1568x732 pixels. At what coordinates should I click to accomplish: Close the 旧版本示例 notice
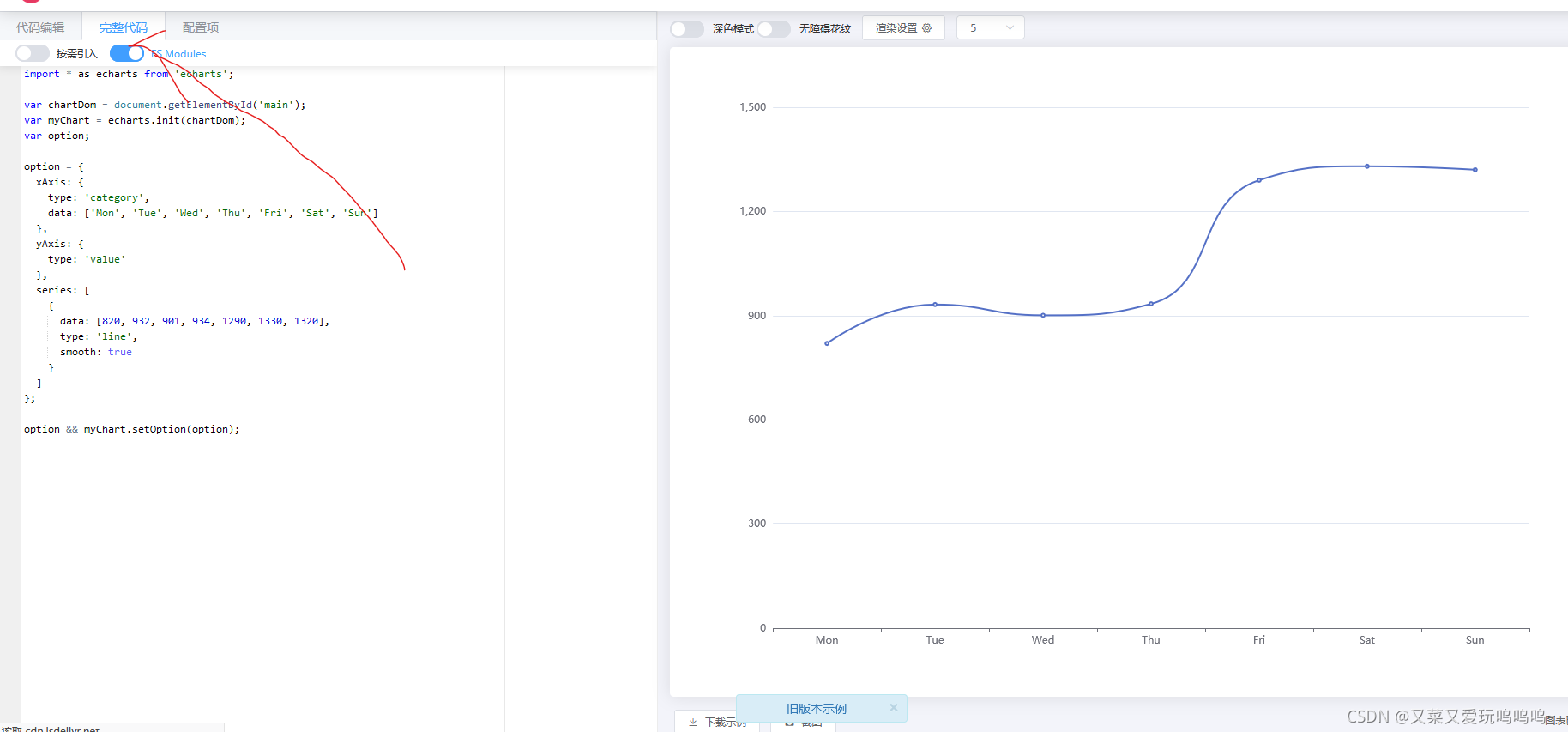[x=893, y=708]
